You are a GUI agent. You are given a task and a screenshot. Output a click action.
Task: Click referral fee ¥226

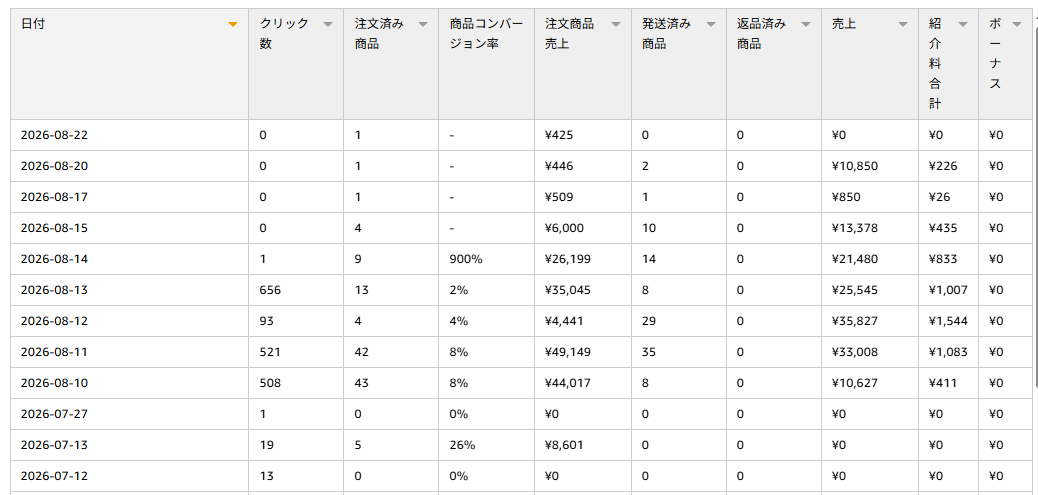coord(943,166)
